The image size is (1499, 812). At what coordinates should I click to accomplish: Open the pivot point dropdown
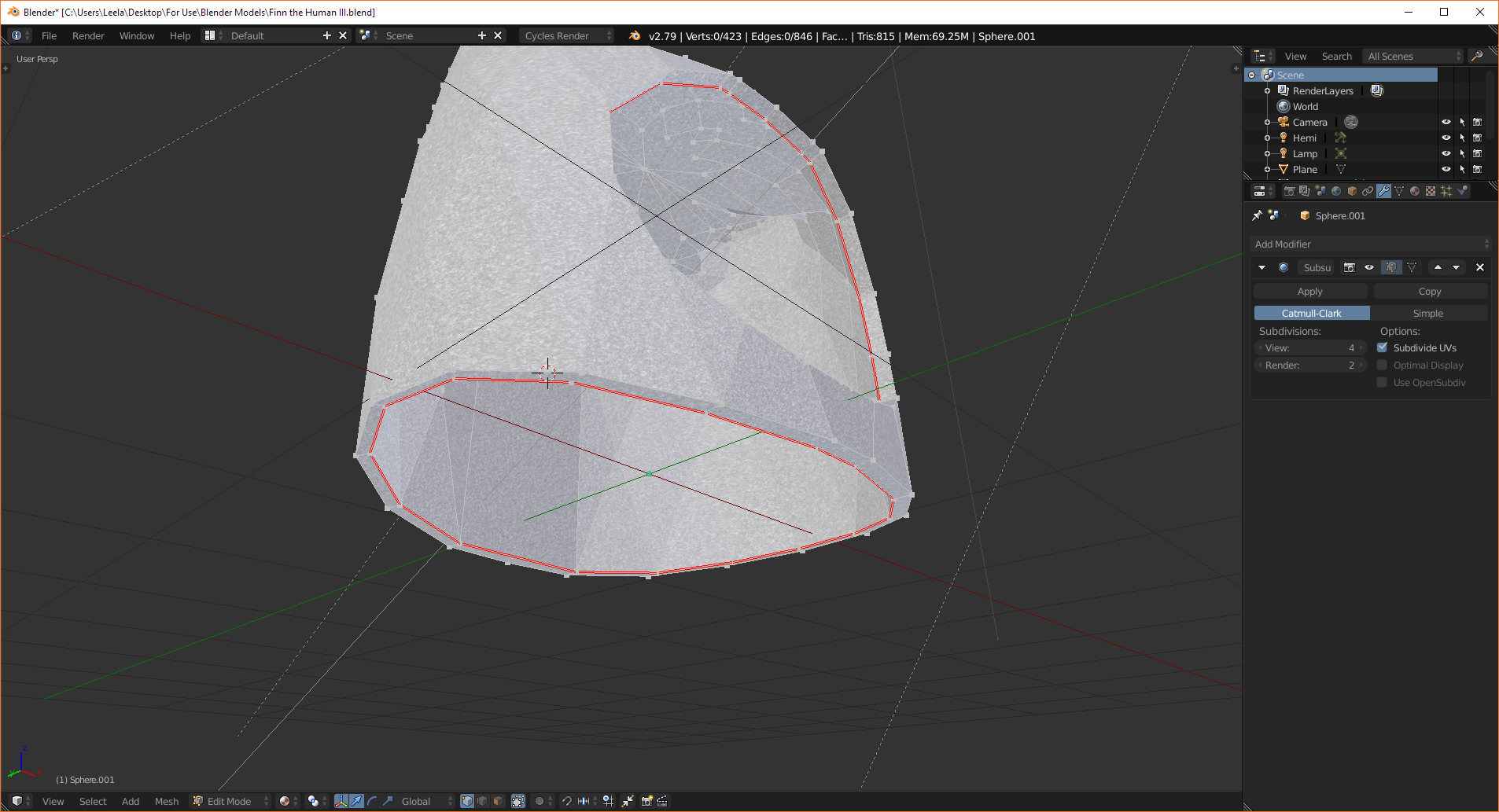318,801
